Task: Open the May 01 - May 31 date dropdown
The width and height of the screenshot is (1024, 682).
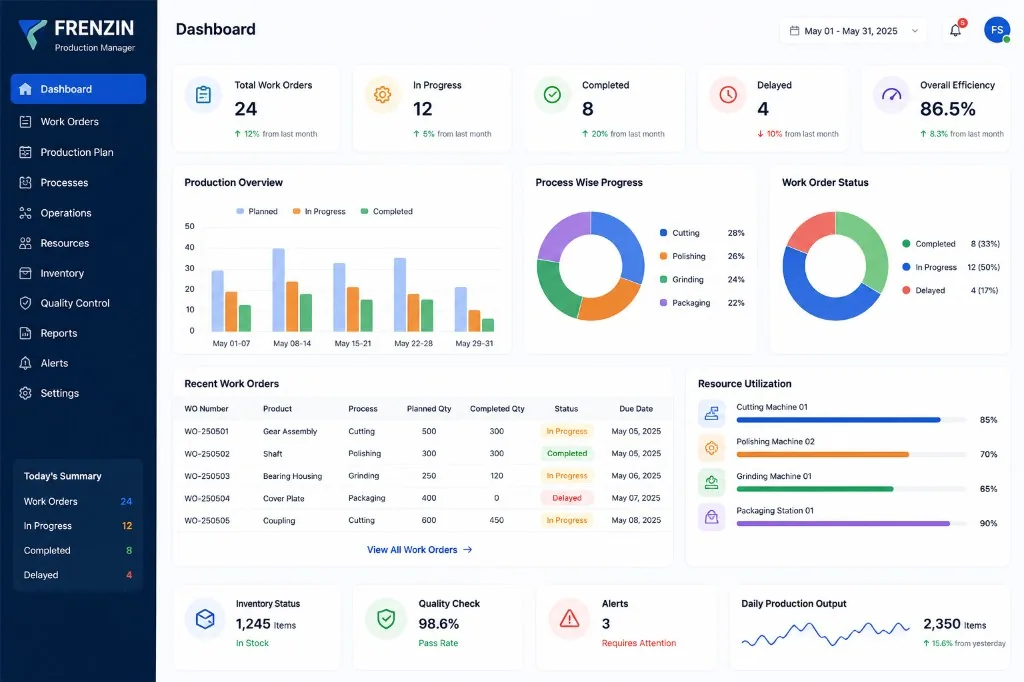Action: [x=854, y=31]
